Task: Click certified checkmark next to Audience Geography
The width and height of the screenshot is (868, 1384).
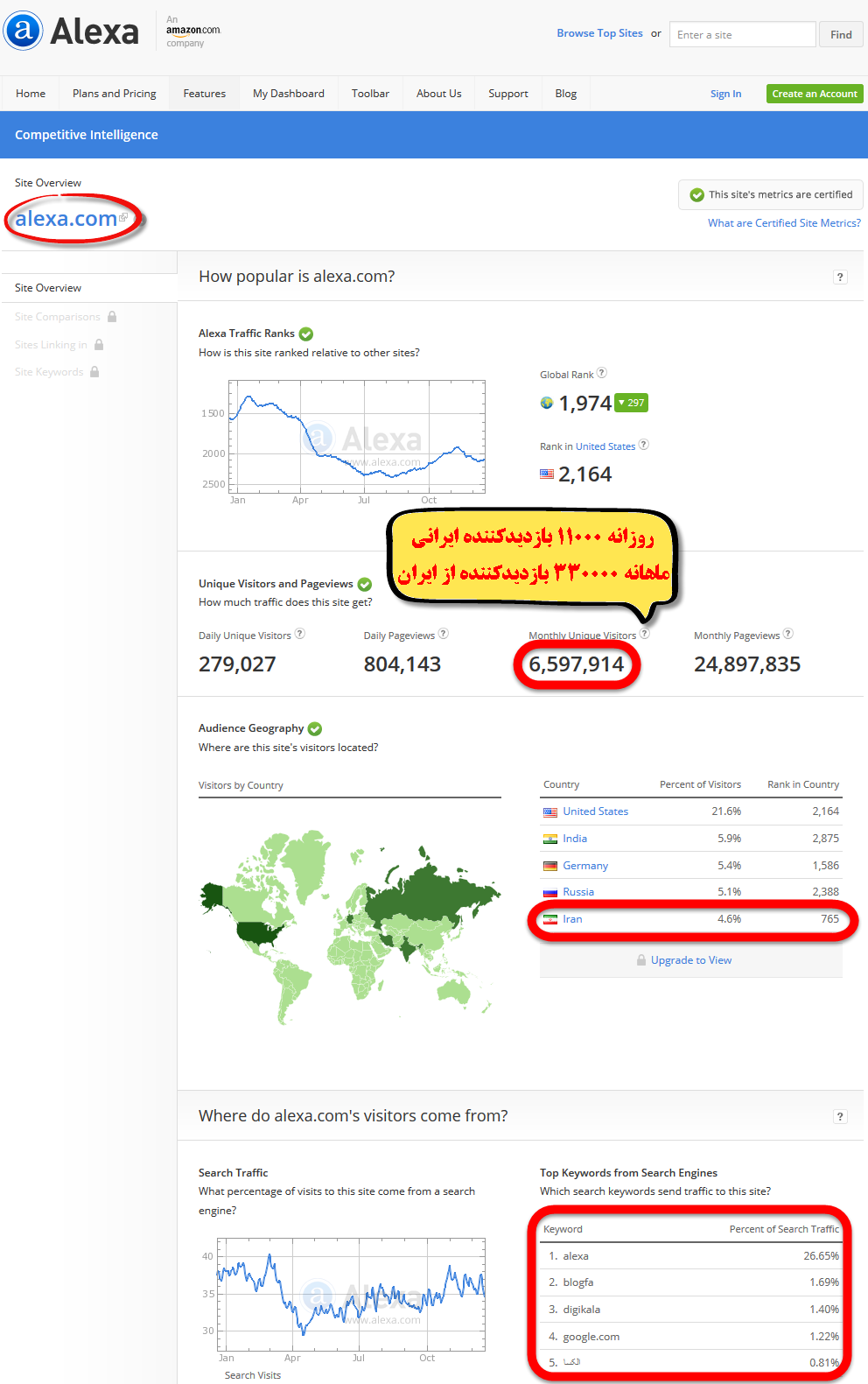Action: 315,728
